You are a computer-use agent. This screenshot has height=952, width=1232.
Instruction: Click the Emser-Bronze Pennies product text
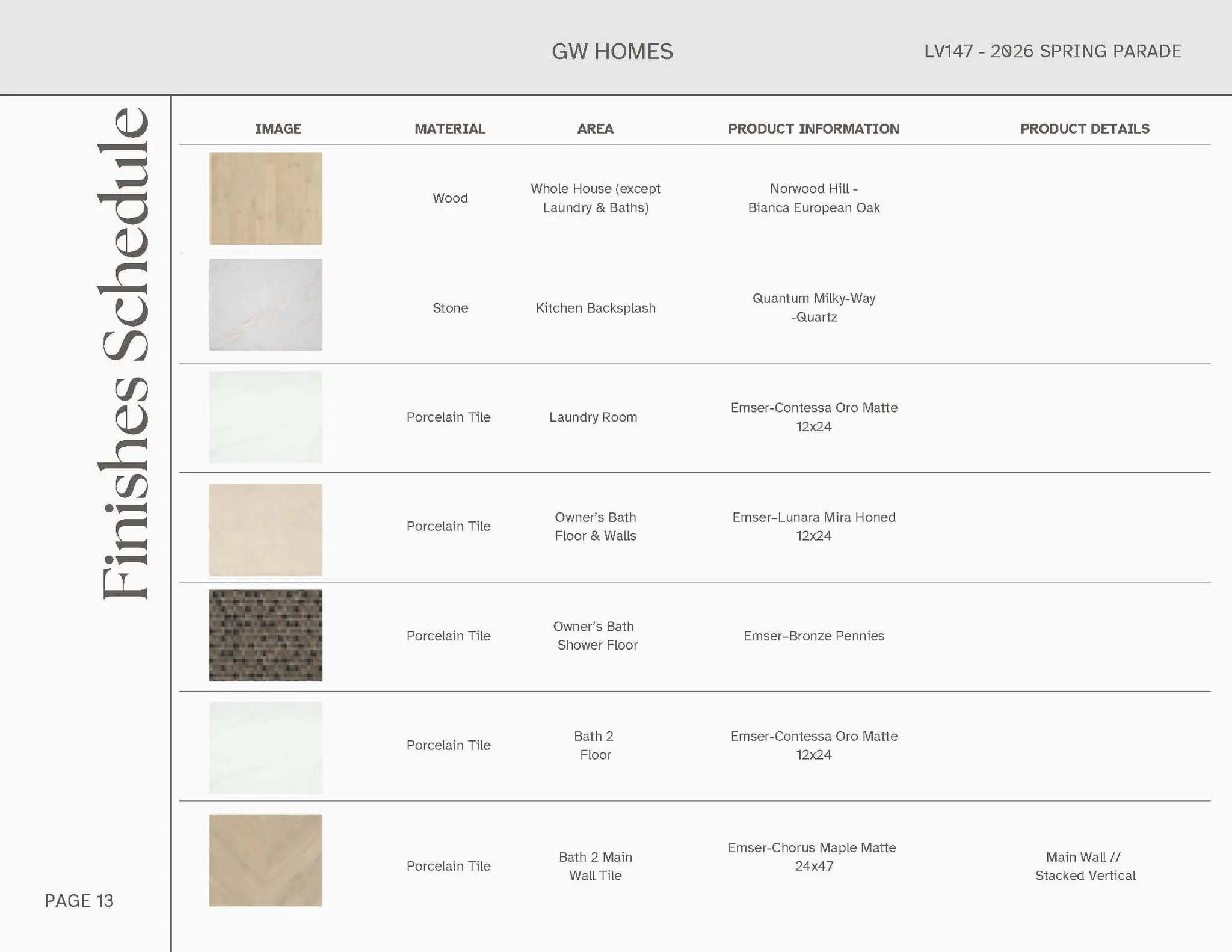pos(813,636)
